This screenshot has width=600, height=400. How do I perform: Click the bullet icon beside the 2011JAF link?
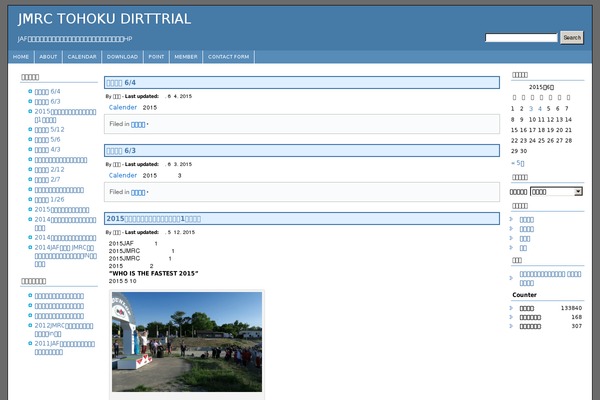(30, 343)
